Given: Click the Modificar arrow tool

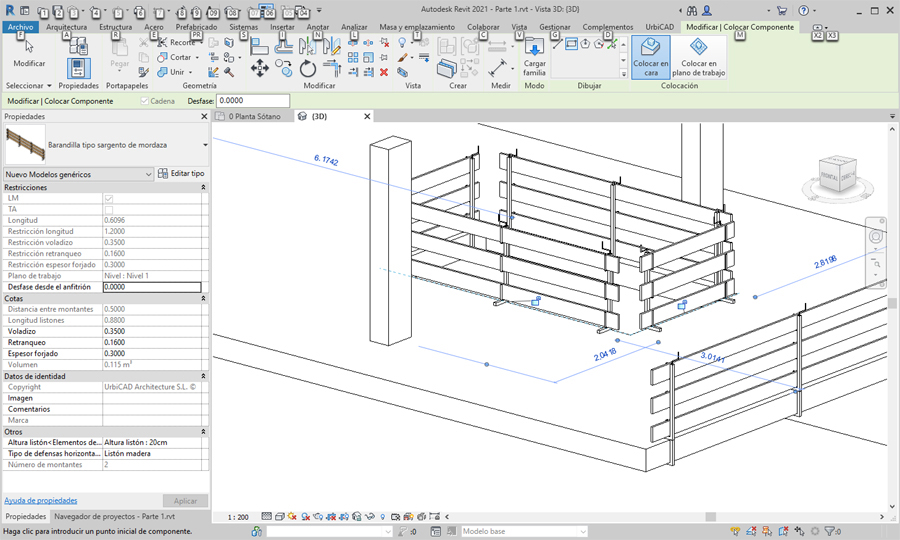Looking at the screenshot, I should 29,52.
